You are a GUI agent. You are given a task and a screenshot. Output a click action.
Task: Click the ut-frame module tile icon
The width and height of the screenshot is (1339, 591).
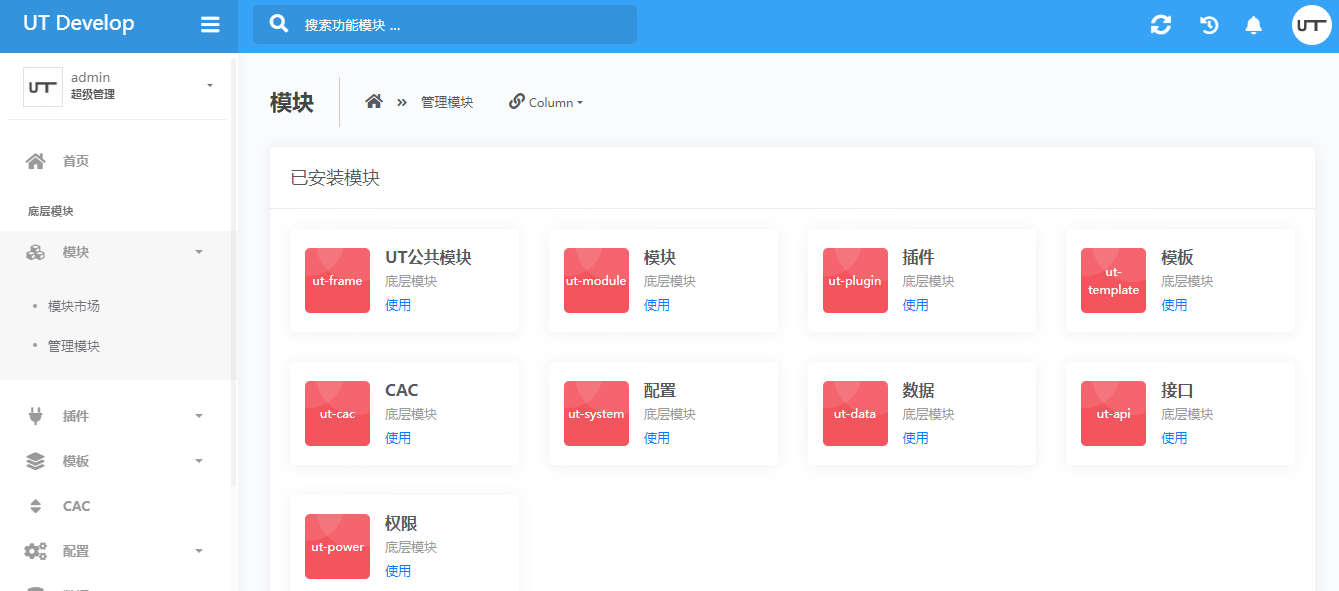click(x=337, y=281)
